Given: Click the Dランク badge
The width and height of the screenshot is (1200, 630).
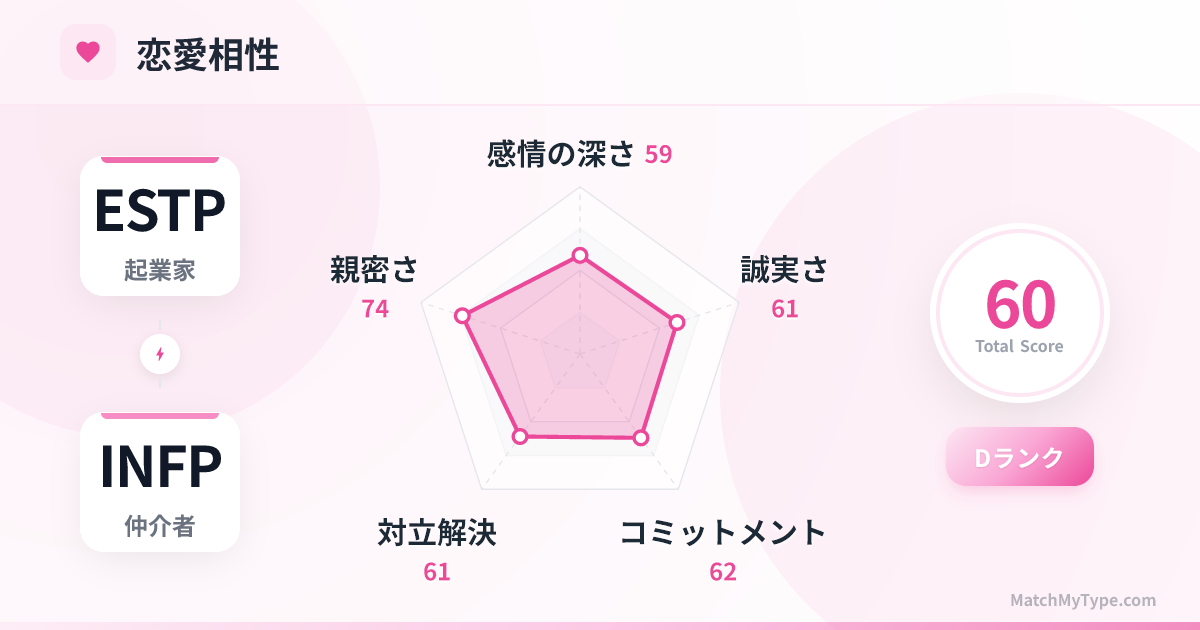Looking at the screenshot, I should (x=1019, y=457).
